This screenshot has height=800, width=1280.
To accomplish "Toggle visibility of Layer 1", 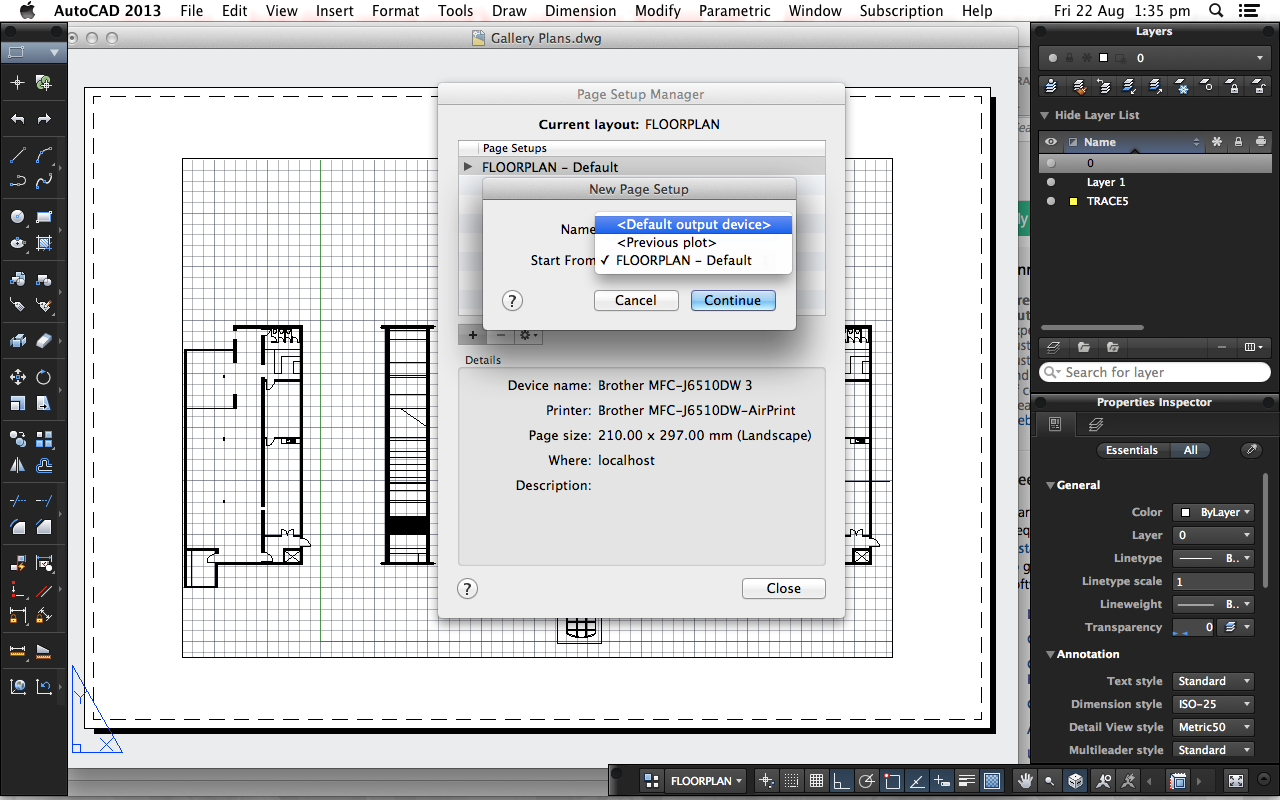I will pos(1050,182).
